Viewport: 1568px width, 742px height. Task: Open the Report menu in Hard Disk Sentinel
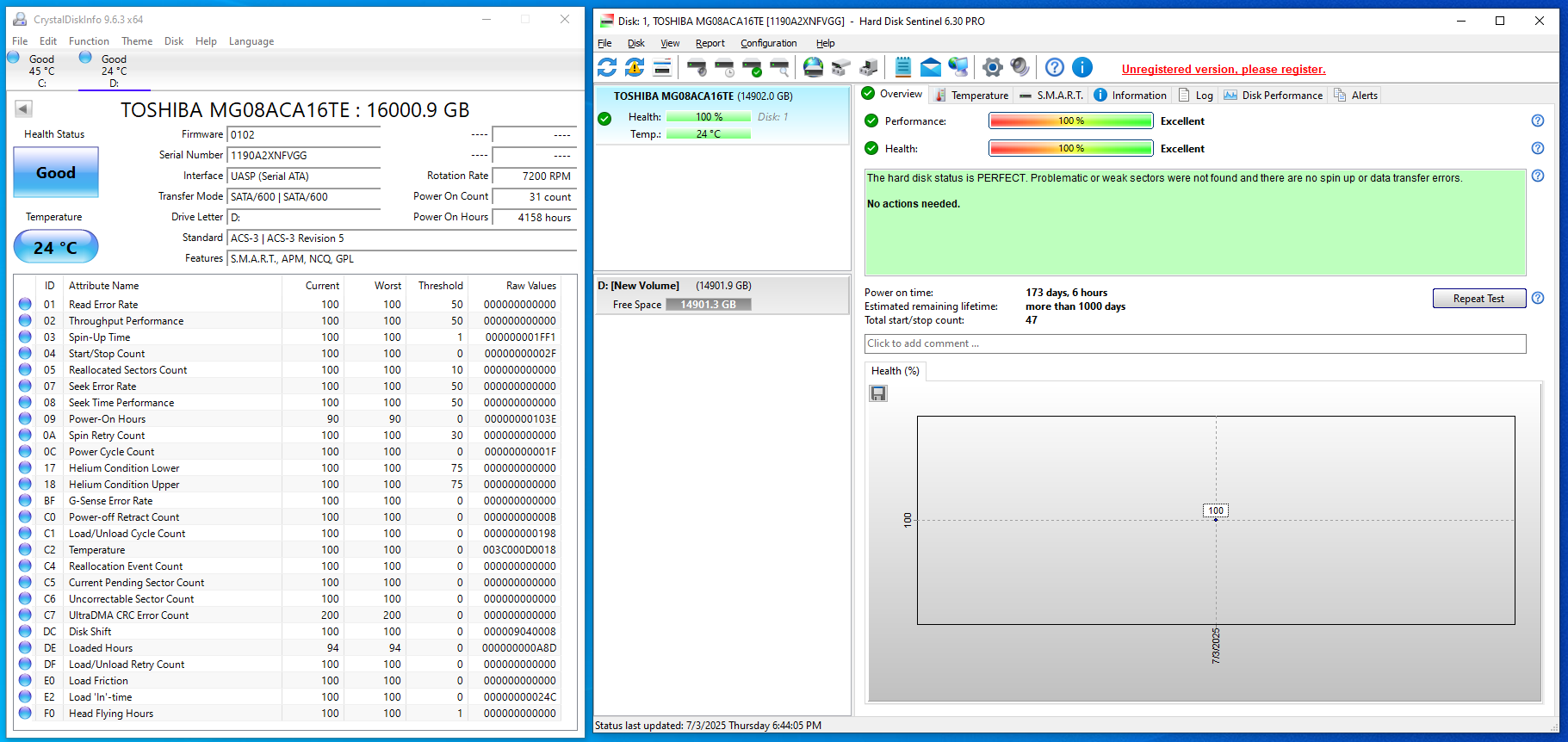(x=710, y=43)
